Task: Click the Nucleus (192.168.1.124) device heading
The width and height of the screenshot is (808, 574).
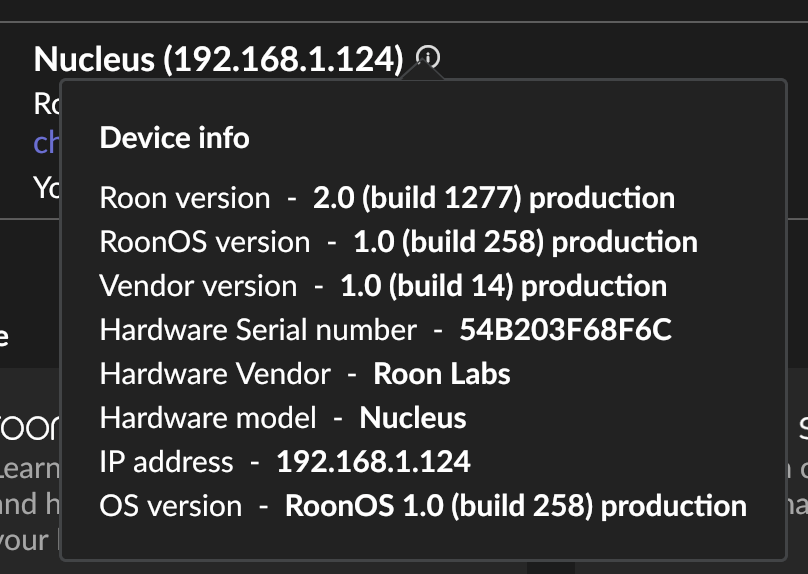Action: tap(218, 60)
